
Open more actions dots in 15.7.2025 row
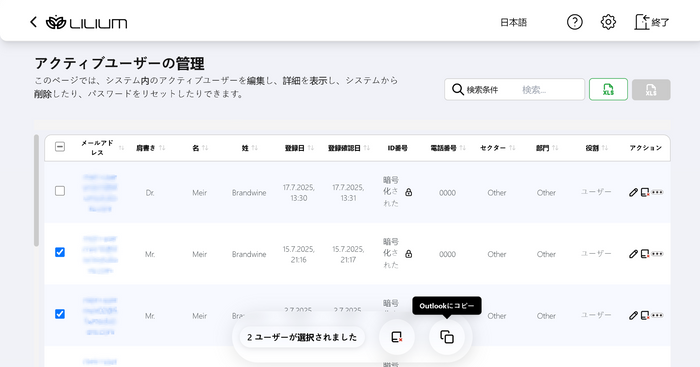(x=657, y=254)
